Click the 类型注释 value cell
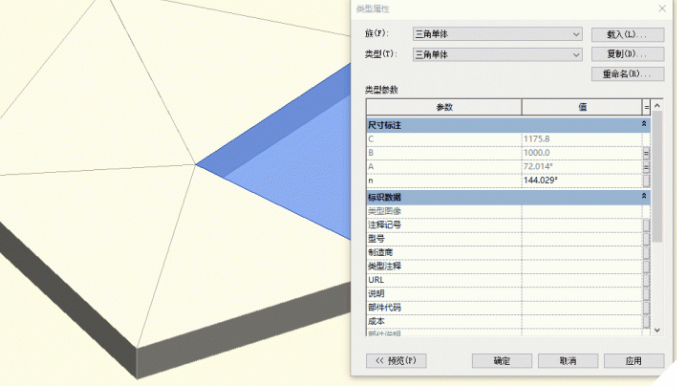Image resolution: width=677 pixels, height=389 pixels. pos(582,266)
